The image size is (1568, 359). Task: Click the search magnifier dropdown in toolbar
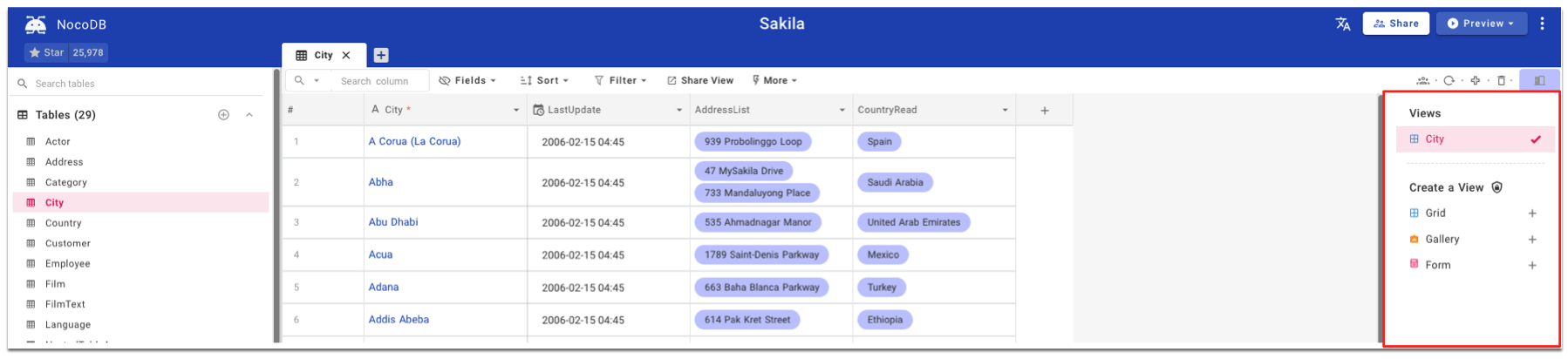[x=307, y=80]
